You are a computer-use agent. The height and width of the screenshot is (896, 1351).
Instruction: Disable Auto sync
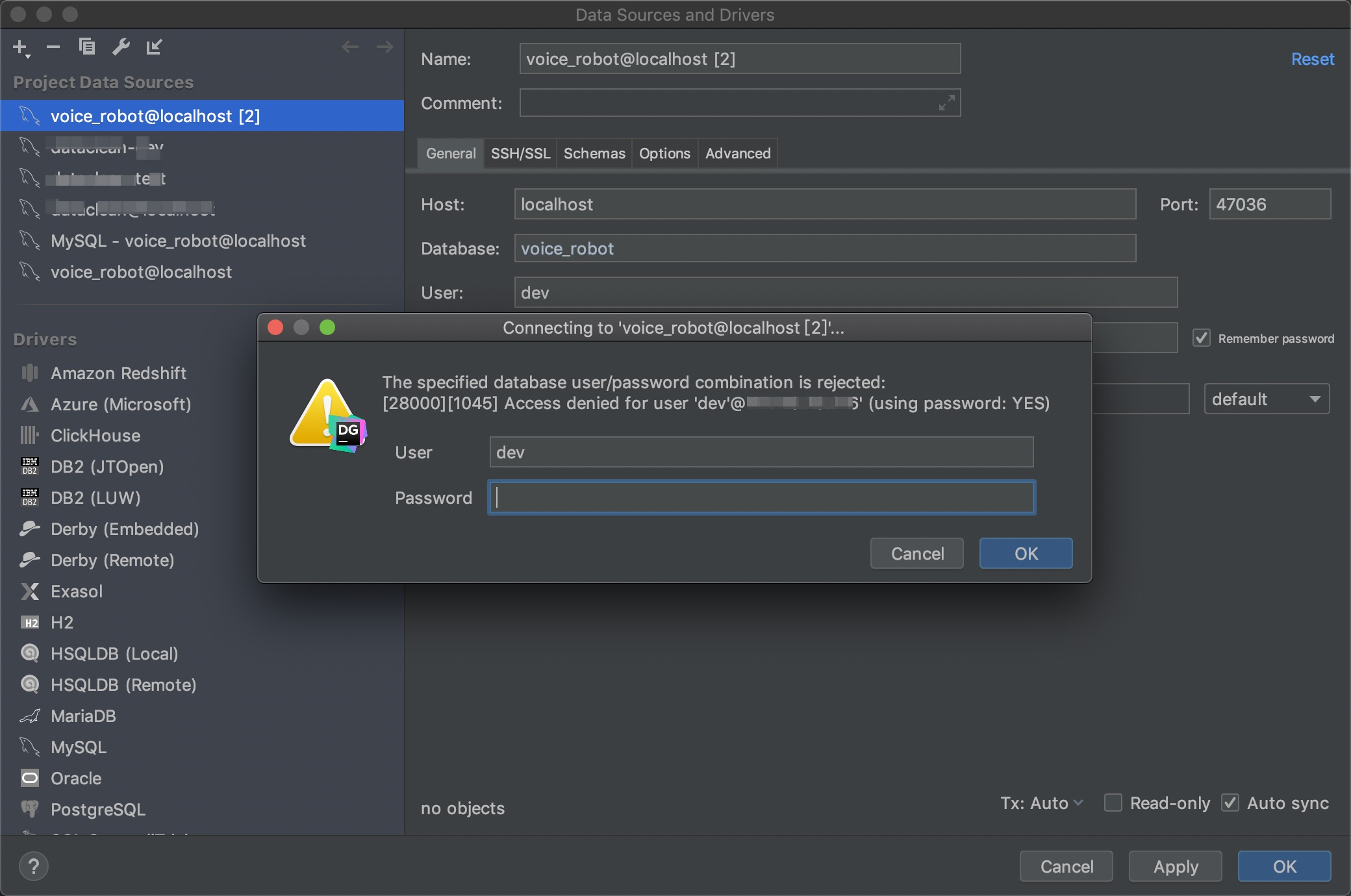[x=1230, y=803]
